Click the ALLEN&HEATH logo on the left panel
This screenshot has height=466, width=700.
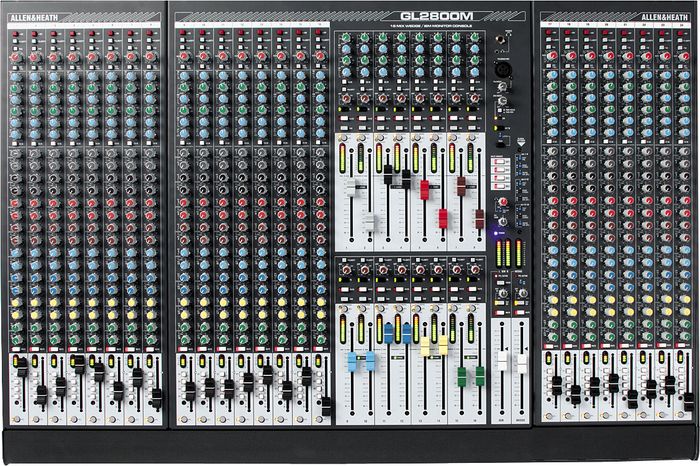pos(34,18)
